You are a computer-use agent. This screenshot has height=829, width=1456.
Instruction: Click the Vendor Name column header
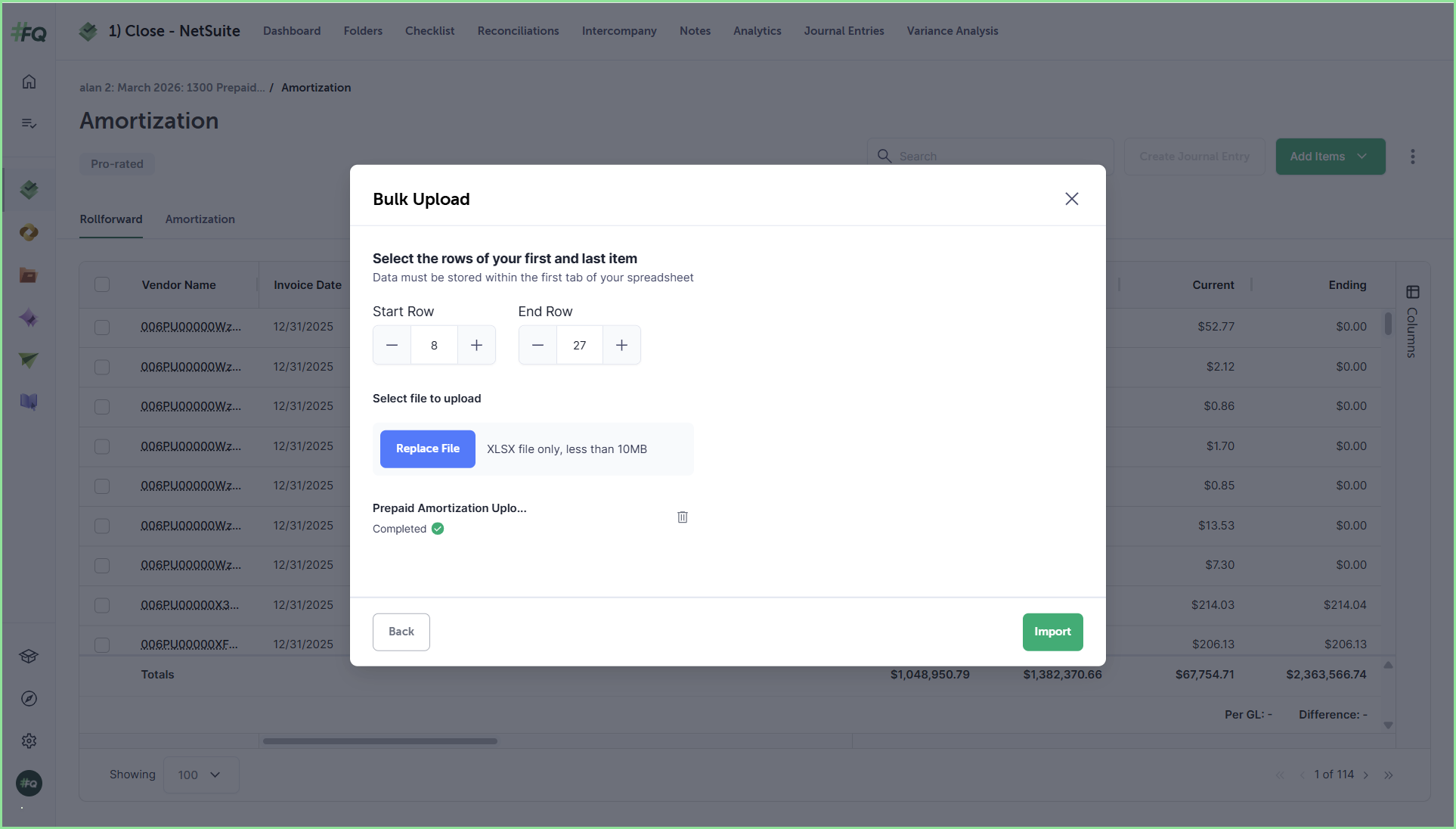pos(178,285)
